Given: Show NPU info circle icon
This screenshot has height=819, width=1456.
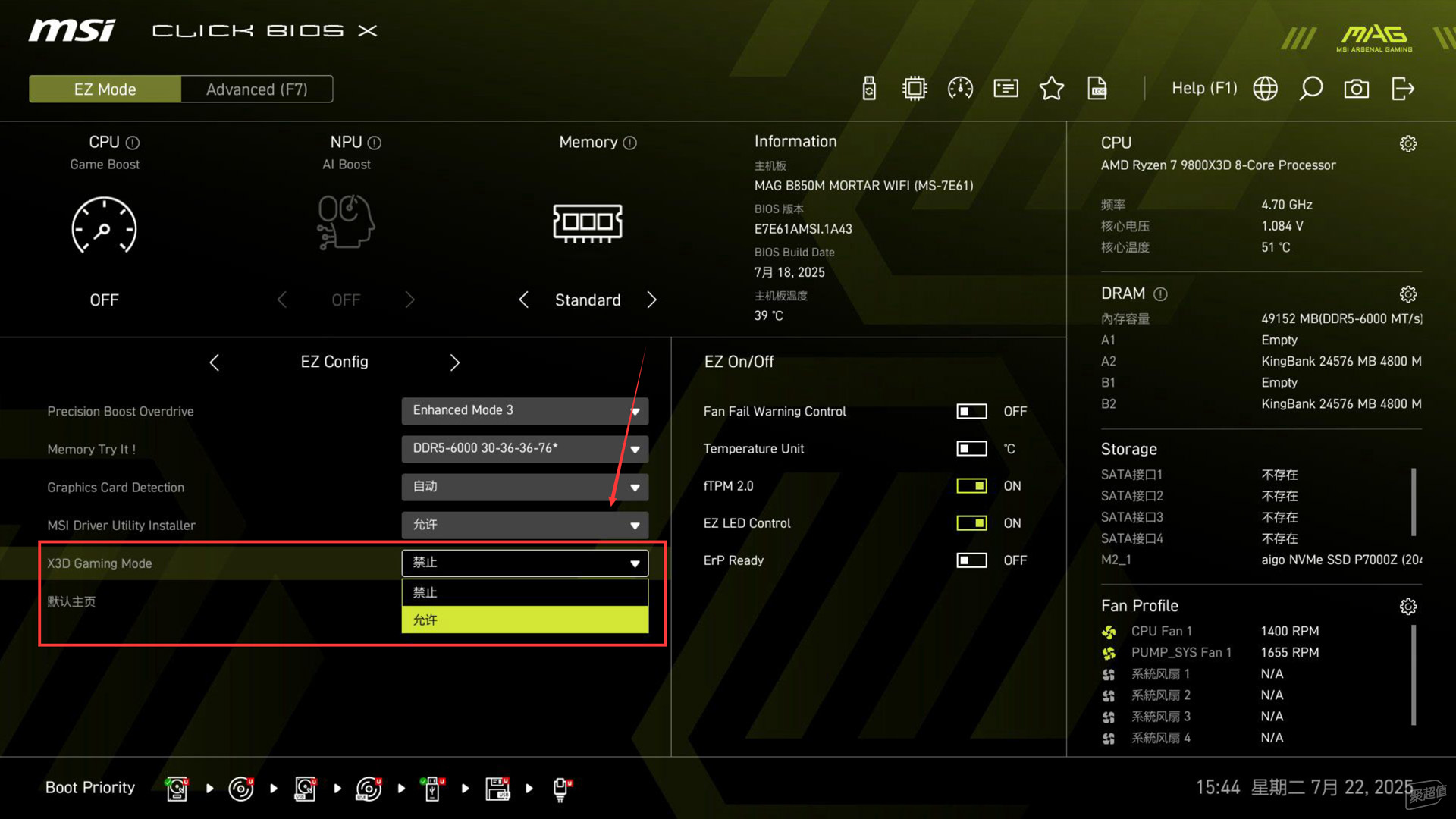Looking at the screenshot, I should coord(375,143).
